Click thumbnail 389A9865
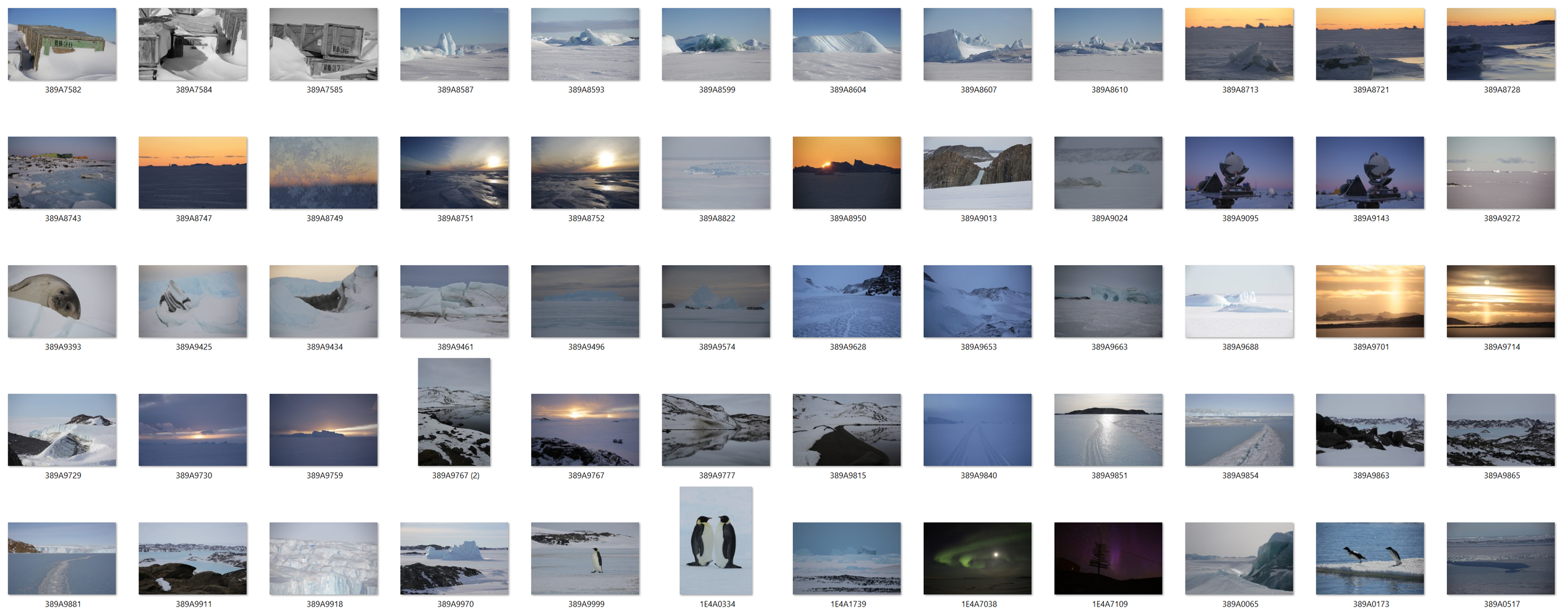Image resolution: width=1568 pixels, height=614 pixels. (x=1501, y=430)
